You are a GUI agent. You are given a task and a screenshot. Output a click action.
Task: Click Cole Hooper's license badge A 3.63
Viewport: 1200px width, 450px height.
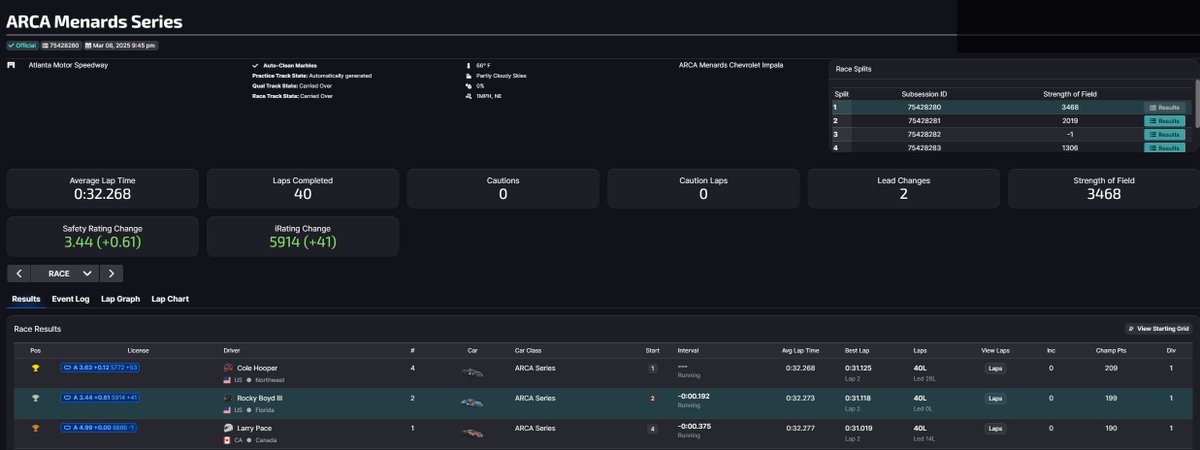[100, 368]
